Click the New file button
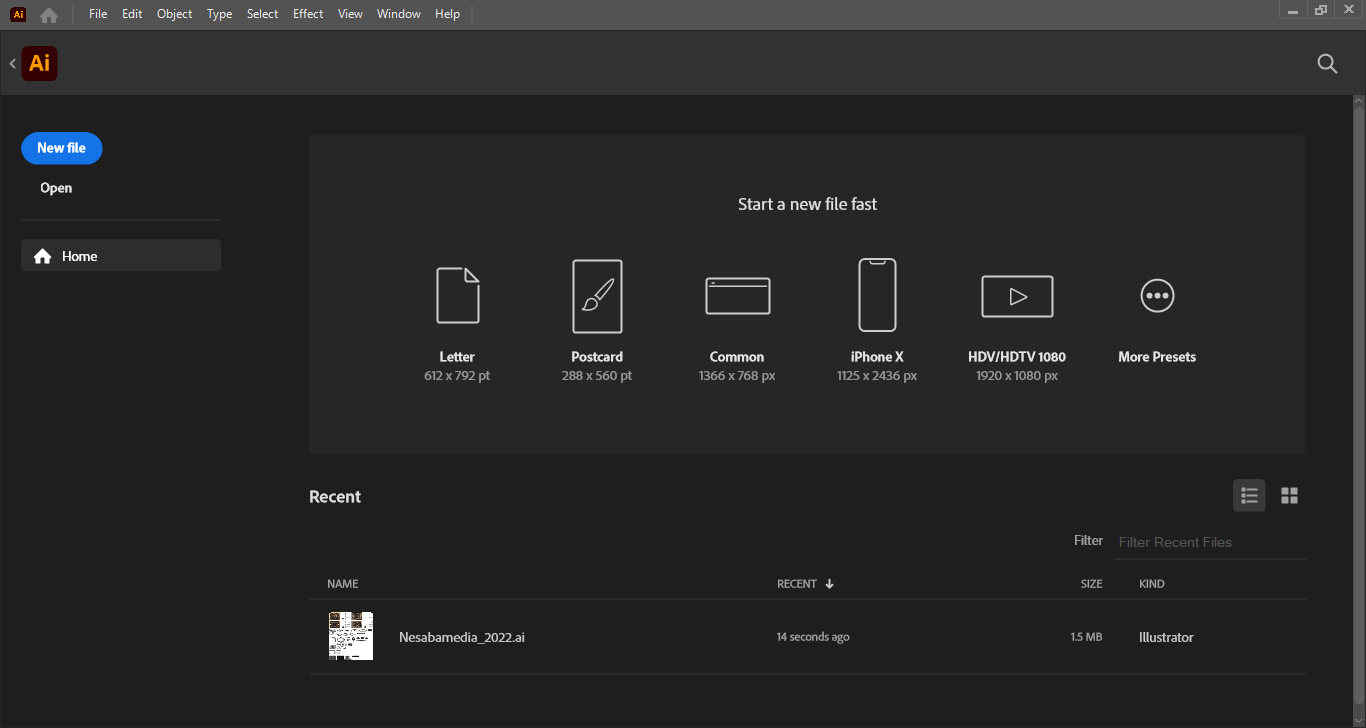Screen dimensions: 1366x728 [62, 148]
